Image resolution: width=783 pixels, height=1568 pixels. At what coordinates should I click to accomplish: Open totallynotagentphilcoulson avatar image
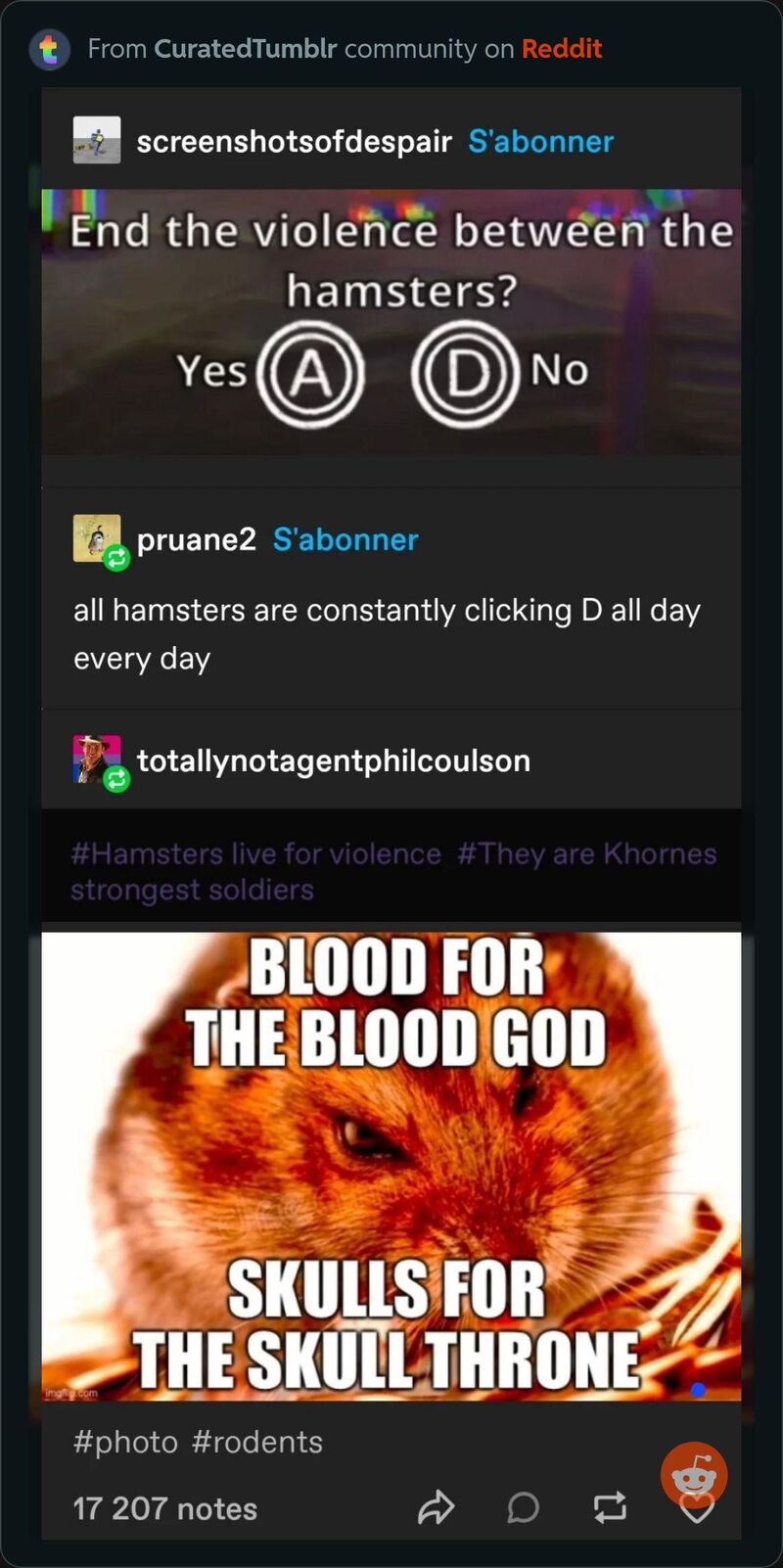pyautogui.click(x=97, y=760)
